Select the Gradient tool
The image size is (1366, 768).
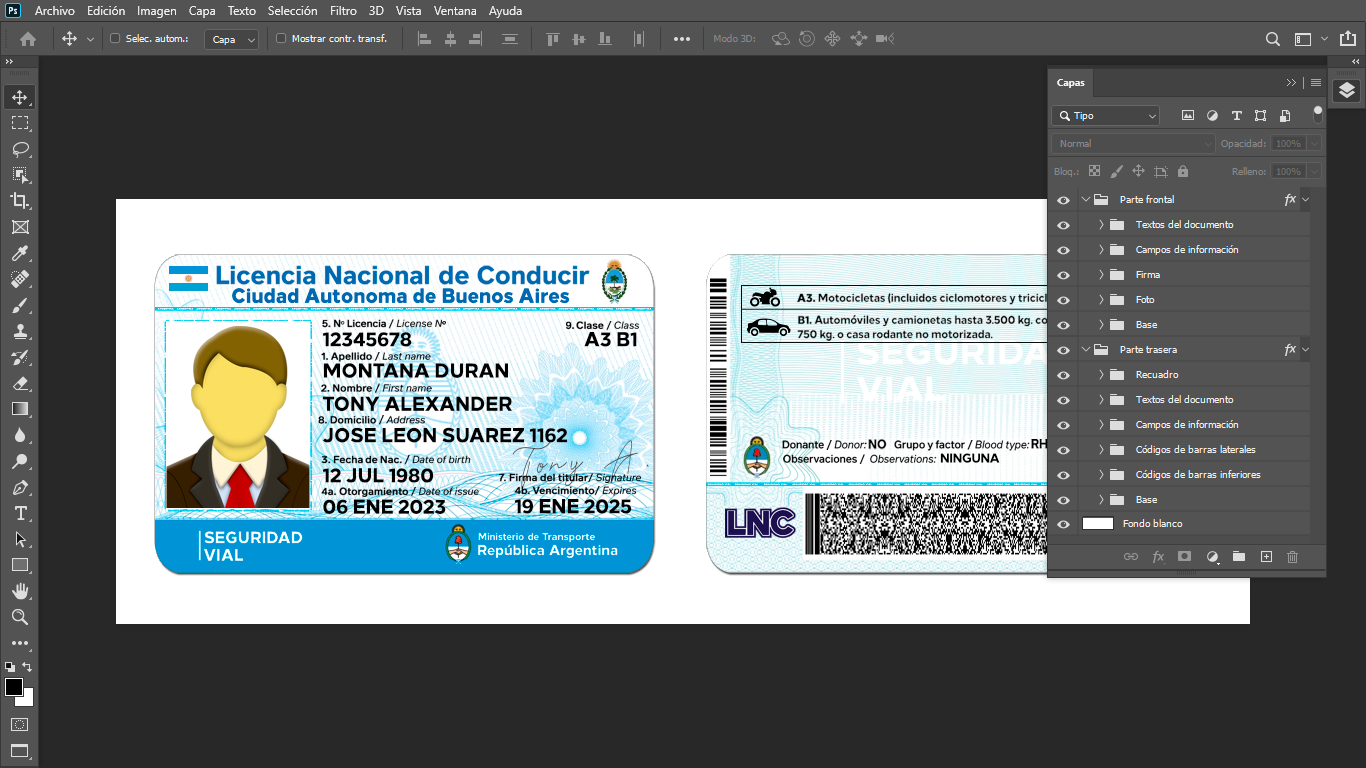pyautogui.click(x=20, y=409)
